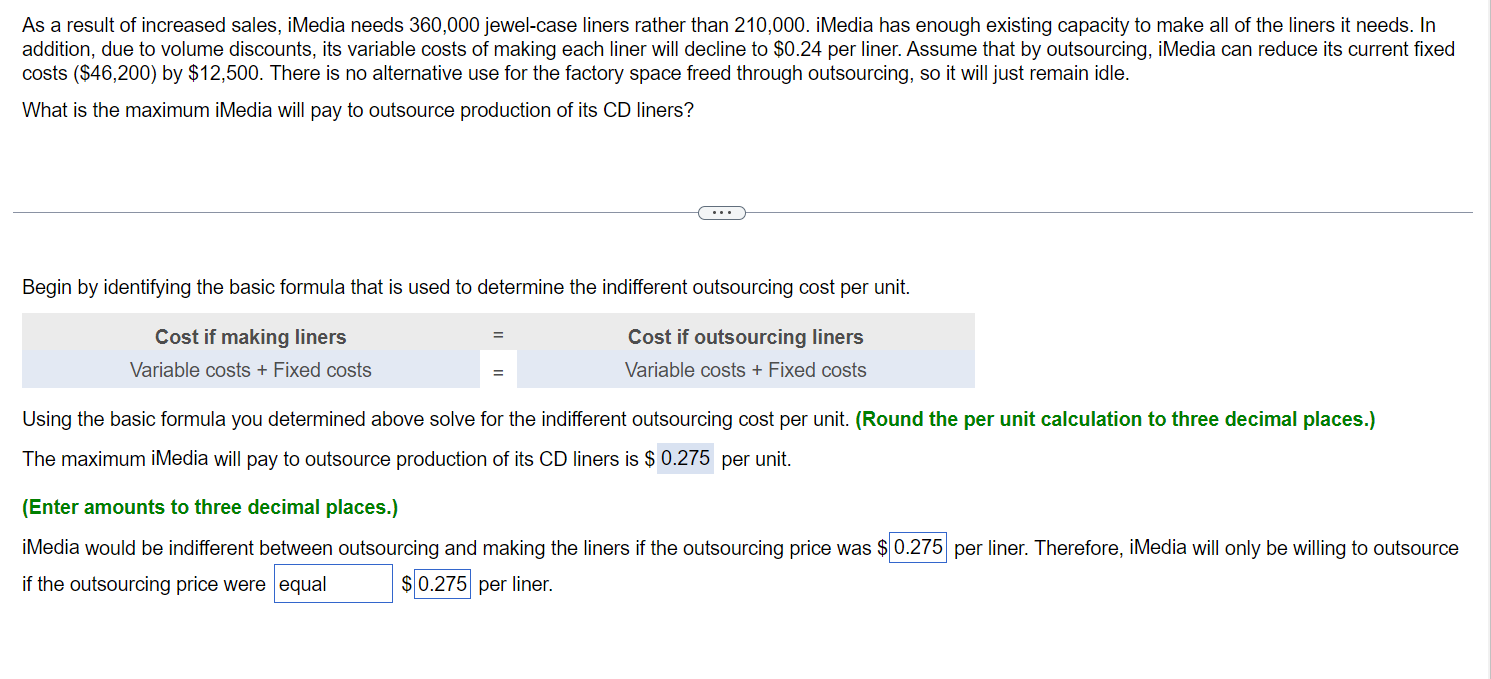Viewport: 1491px width, 679px height.
Task: Click green 'Round the per unit calculation' hint
Action: click(1115, 419)
